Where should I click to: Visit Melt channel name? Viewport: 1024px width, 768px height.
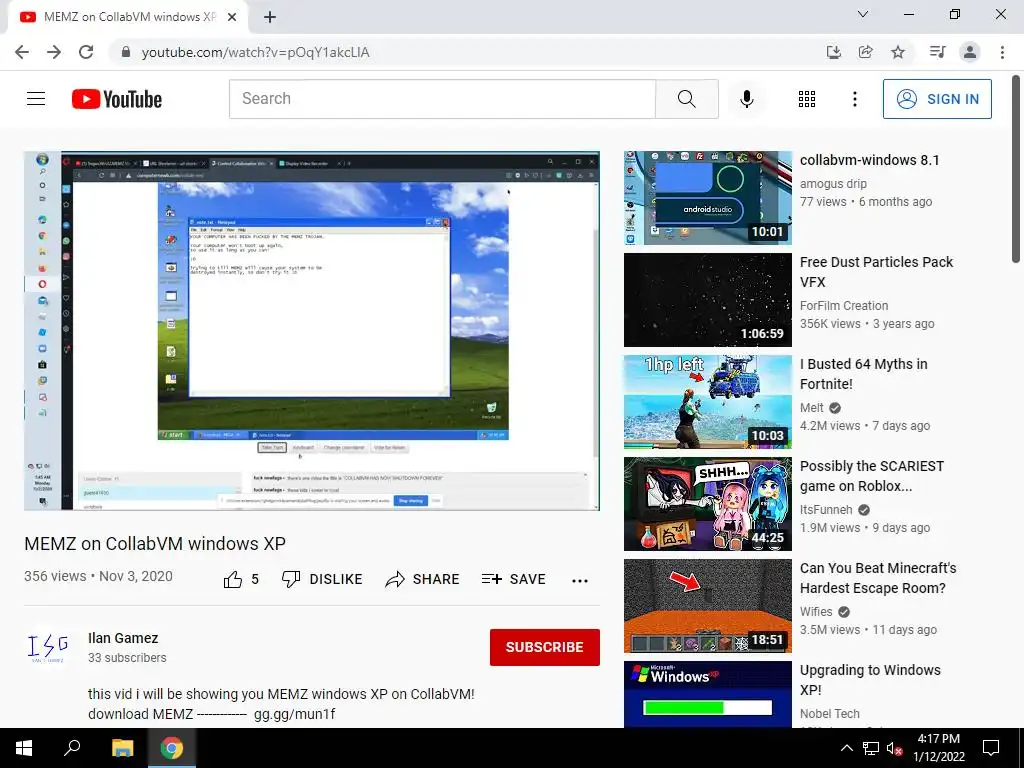(812, 408)
